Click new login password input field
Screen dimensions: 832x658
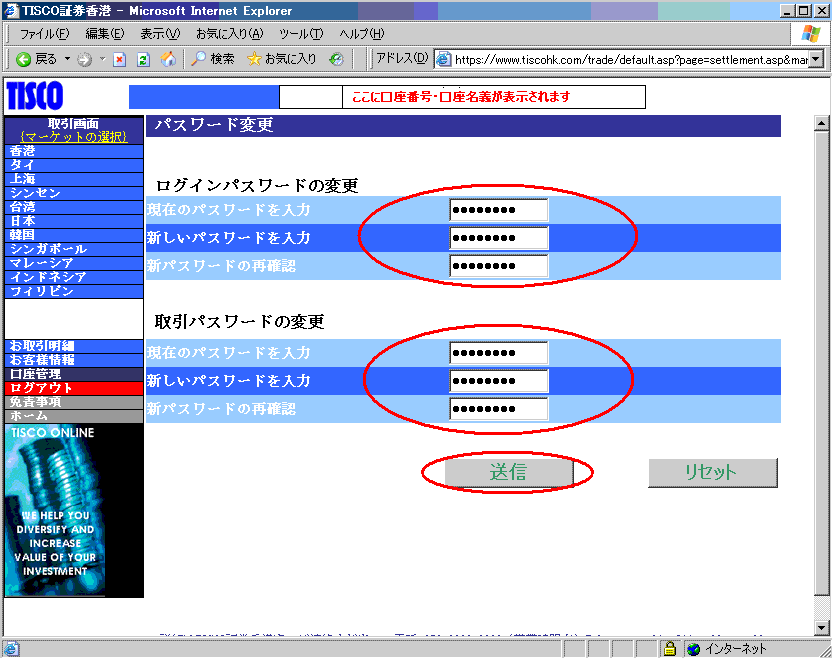click(499, 238)
